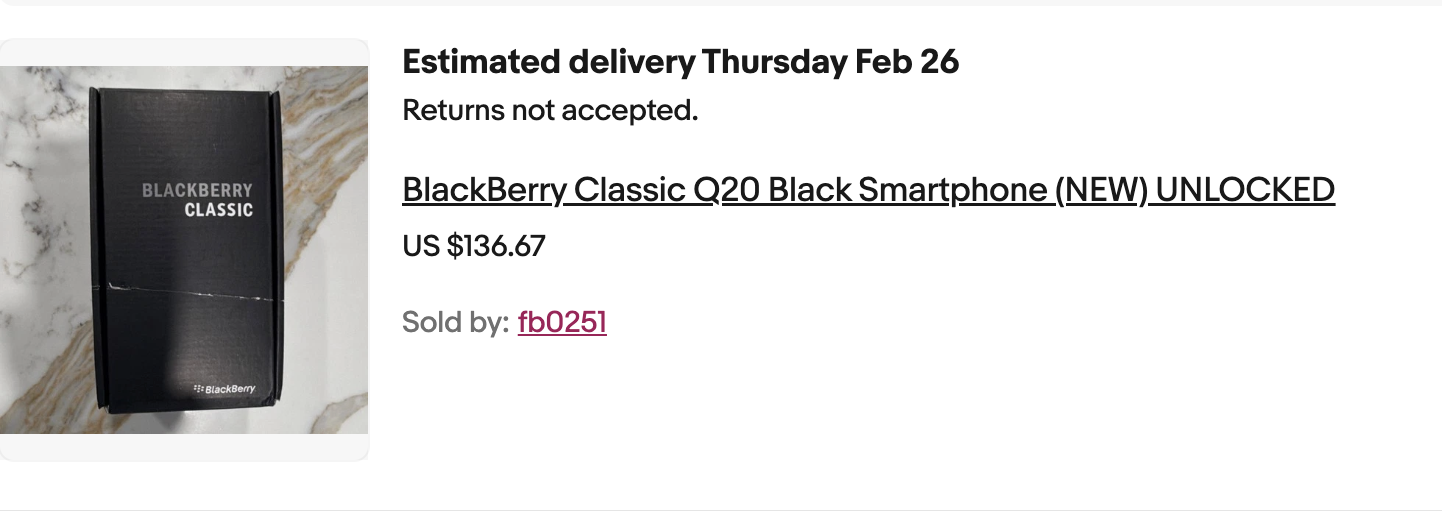This screenshot has width=1442, height=518.
Task: Click the "Returns not accepted." notice
Action: point(550,110)
